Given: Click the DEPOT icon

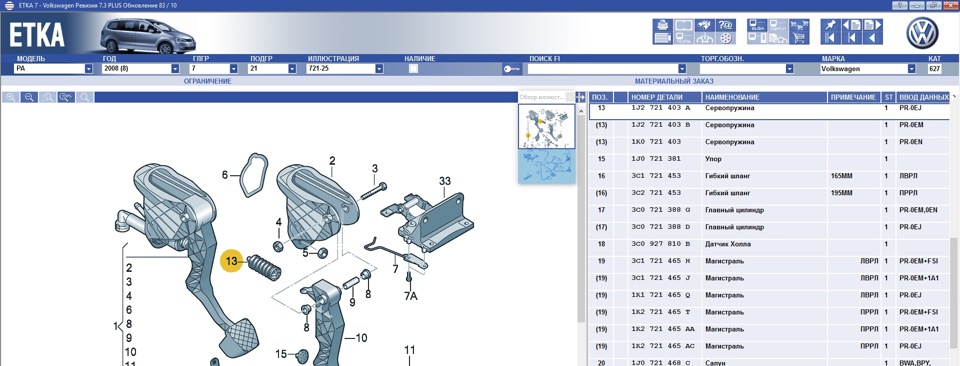Looking at the screenshot, I should coord(778,25).
